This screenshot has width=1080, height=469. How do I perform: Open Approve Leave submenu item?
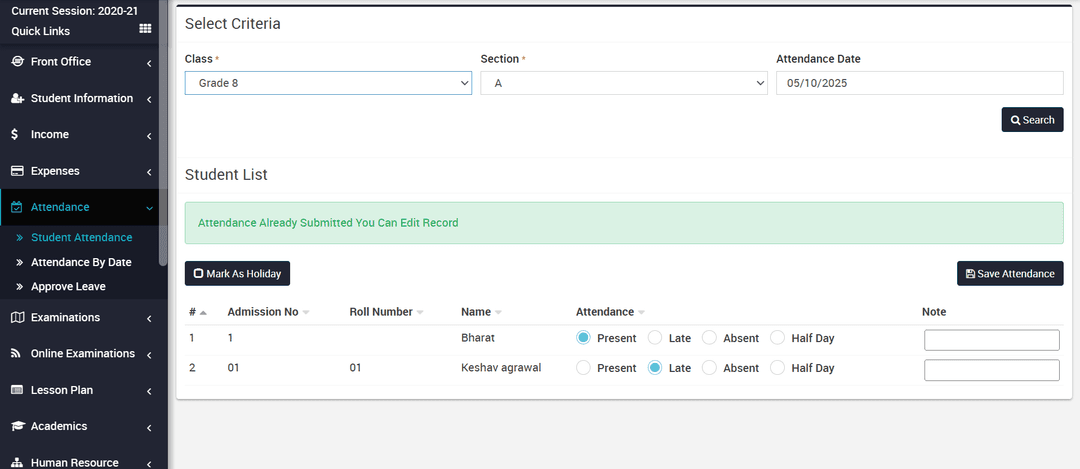coord(68,286)
